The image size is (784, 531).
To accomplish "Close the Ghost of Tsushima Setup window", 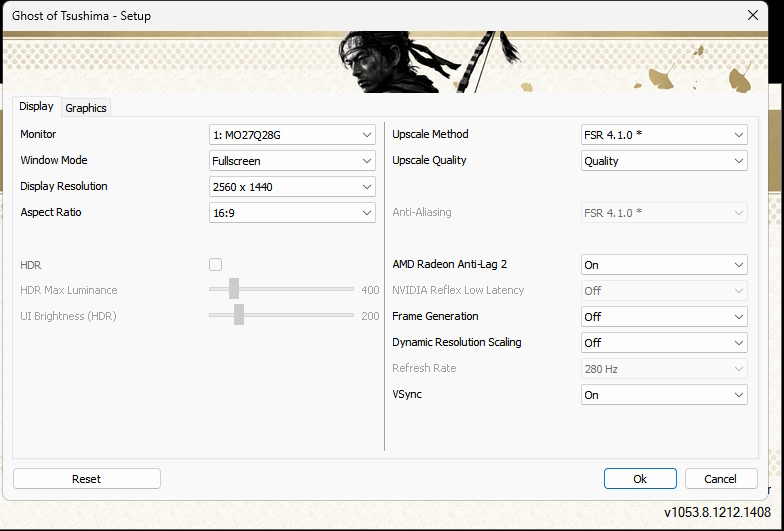I will tap(752, 16).
